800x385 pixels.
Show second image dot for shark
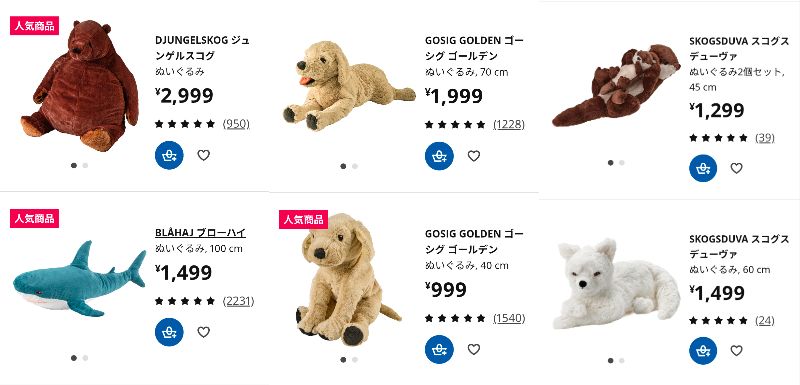85,358
